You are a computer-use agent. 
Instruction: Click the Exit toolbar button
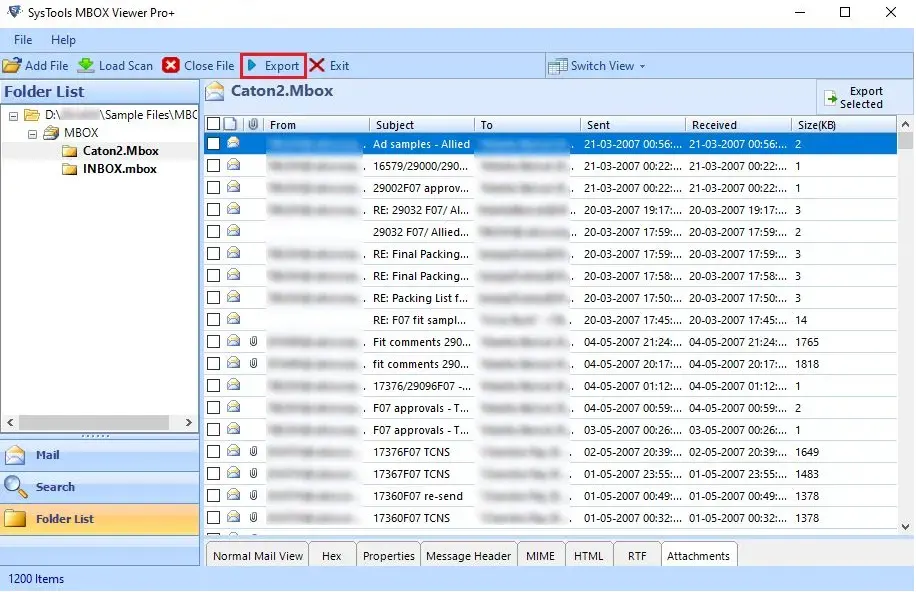coord(329,65)
